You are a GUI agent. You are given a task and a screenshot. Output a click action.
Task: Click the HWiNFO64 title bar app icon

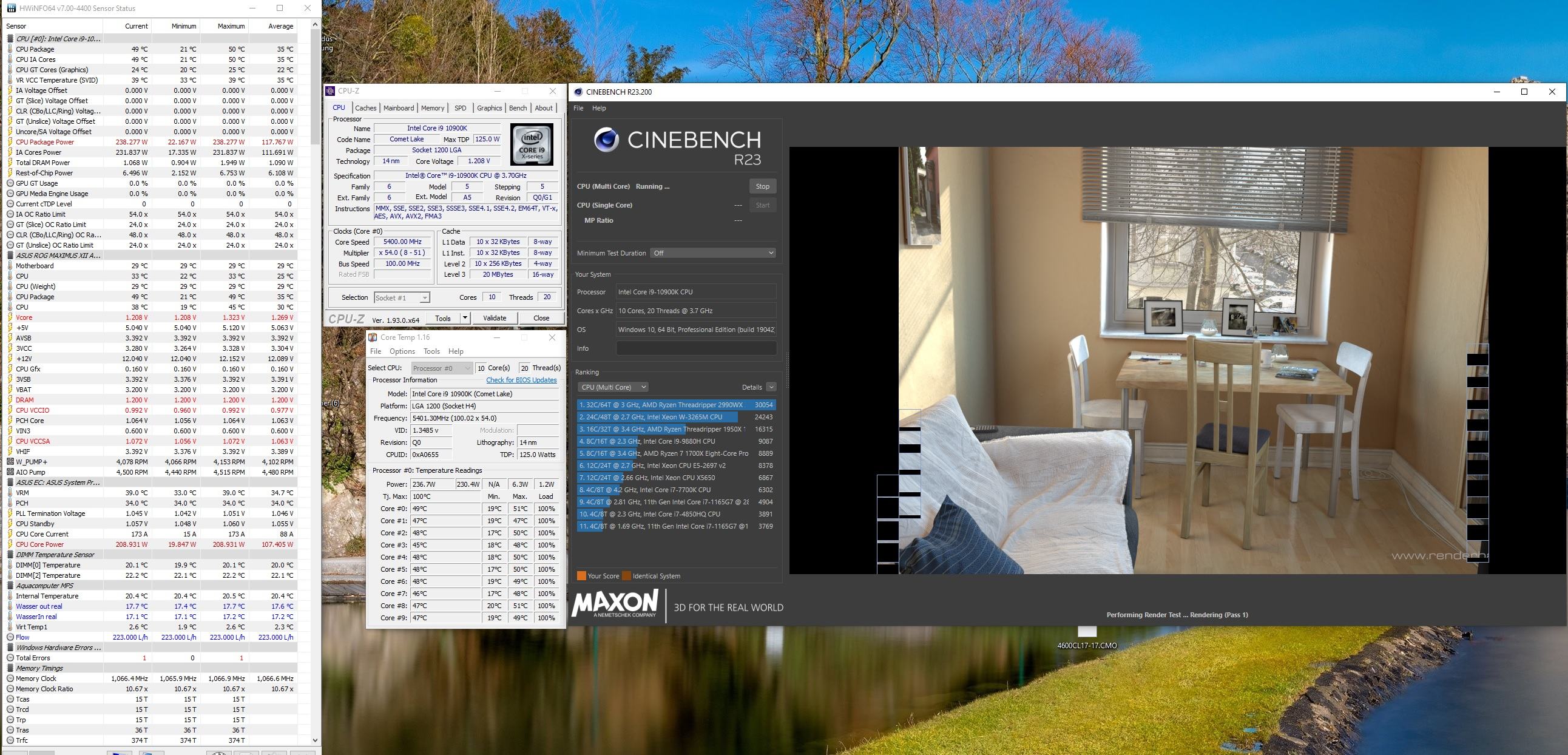point(11,8)
